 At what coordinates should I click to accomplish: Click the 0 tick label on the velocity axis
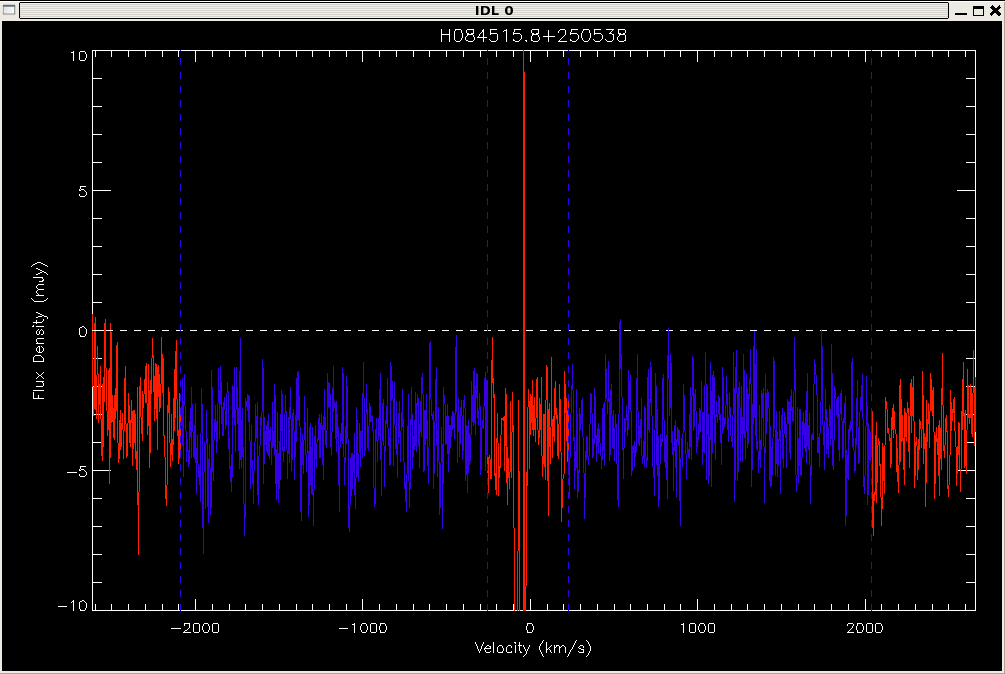click(x=529, y=628)
